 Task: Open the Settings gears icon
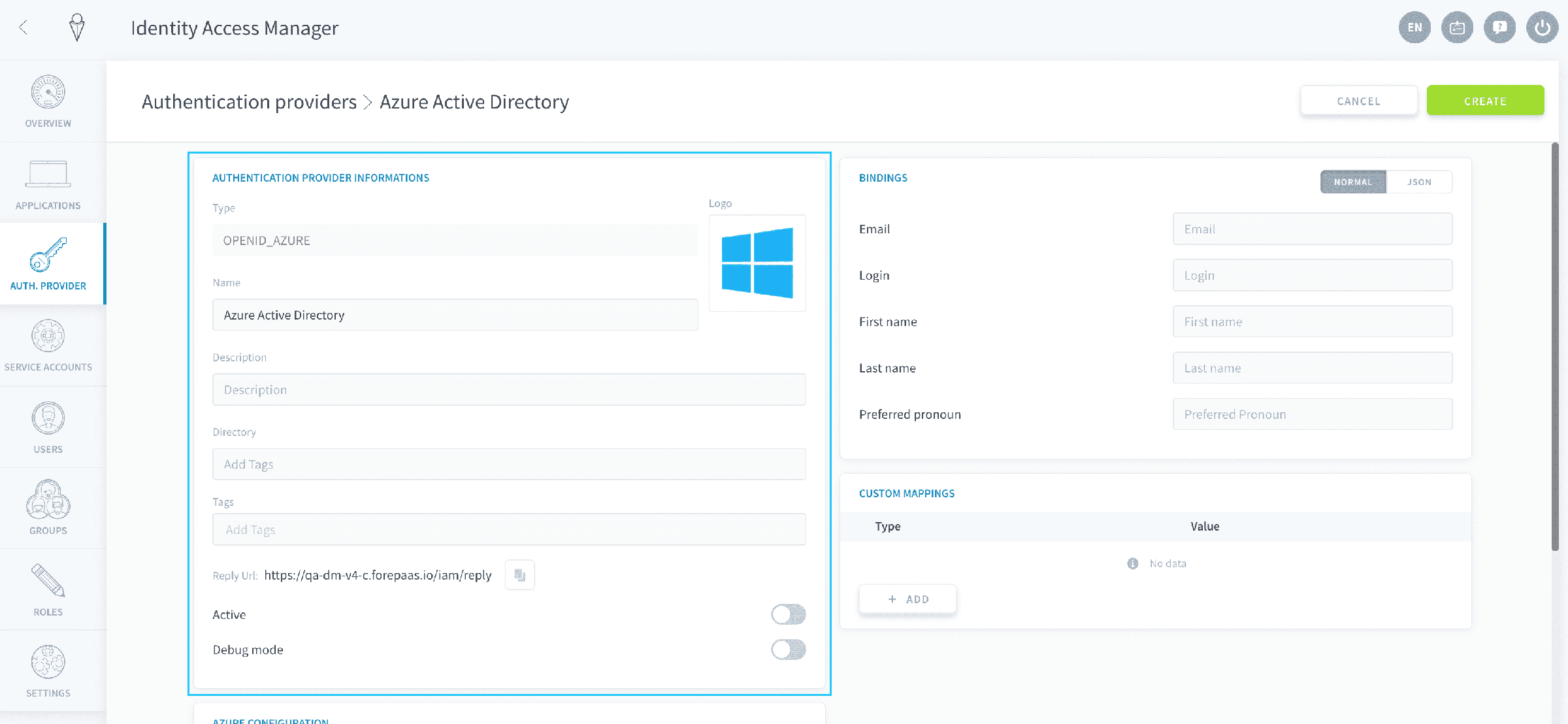(x=48, y=662)
